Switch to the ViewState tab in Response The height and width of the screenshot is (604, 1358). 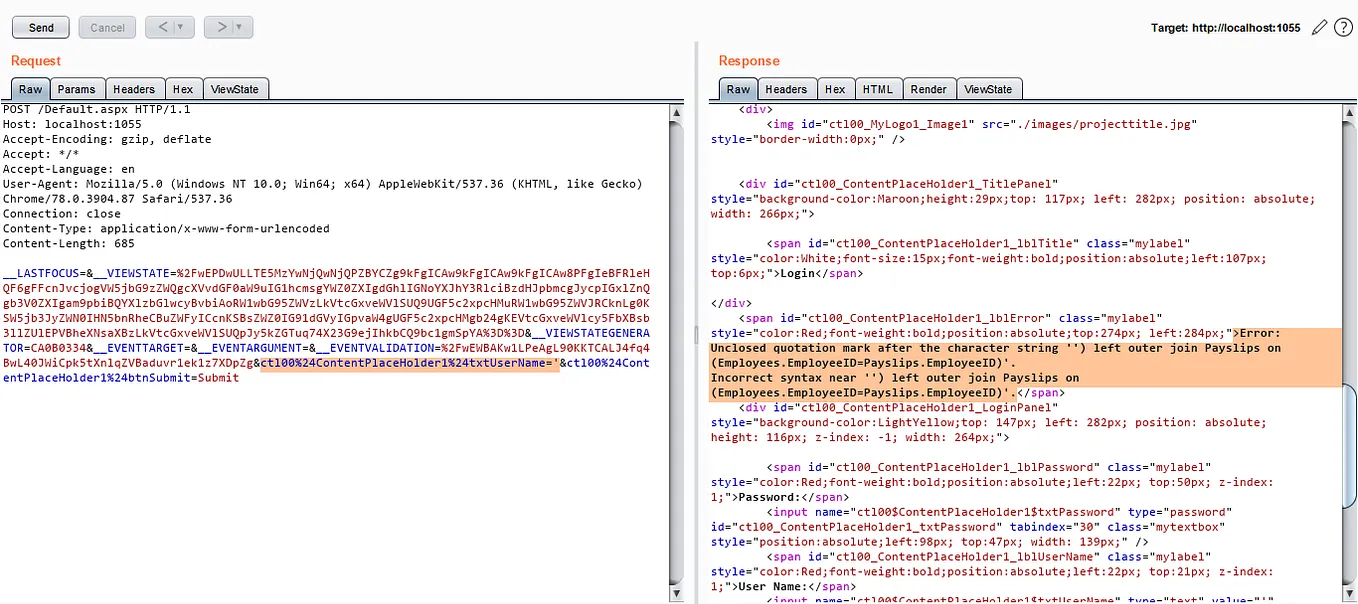[x=989, y=89]
